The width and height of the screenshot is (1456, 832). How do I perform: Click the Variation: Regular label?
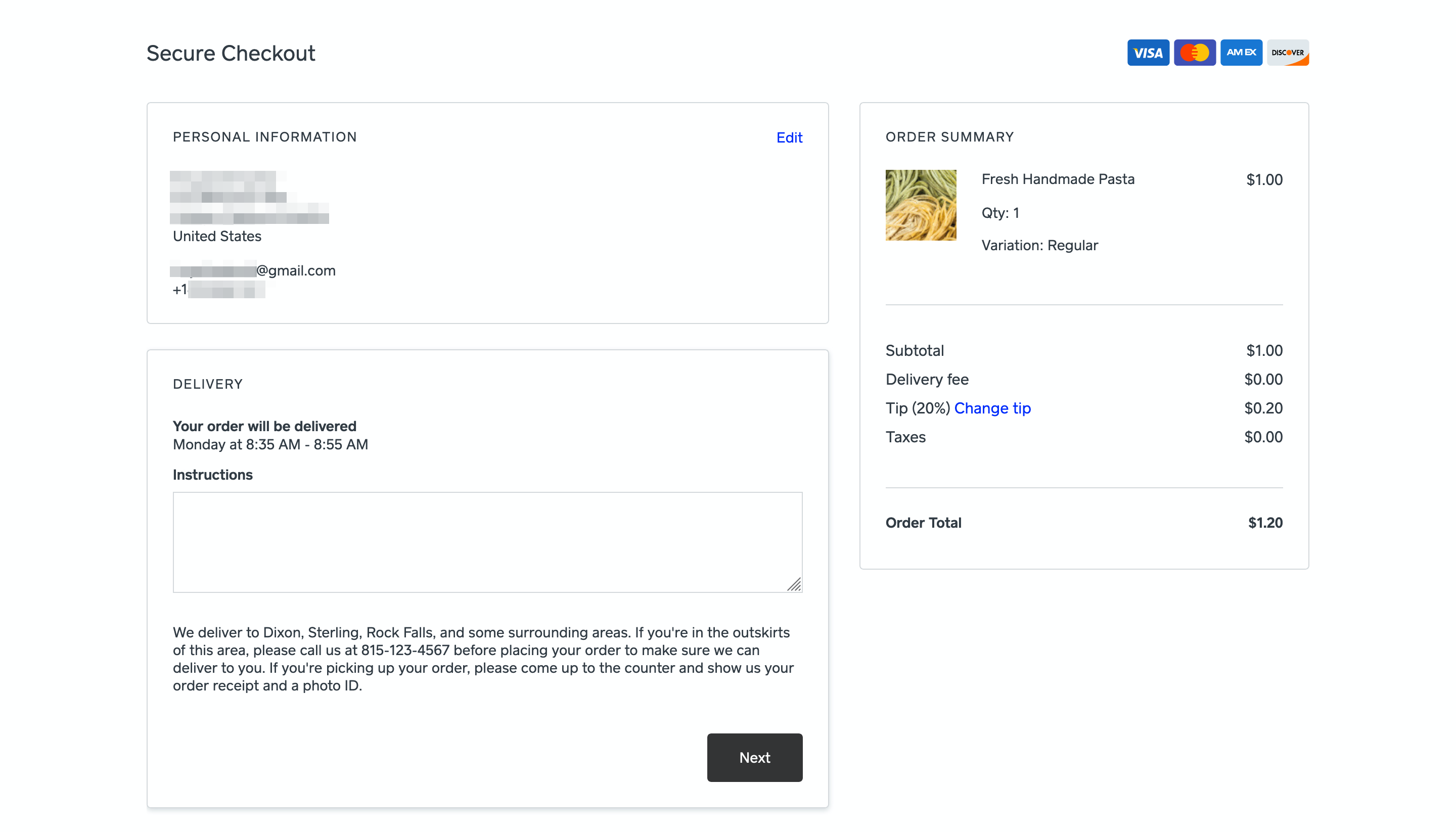[x=1039, y=245]
